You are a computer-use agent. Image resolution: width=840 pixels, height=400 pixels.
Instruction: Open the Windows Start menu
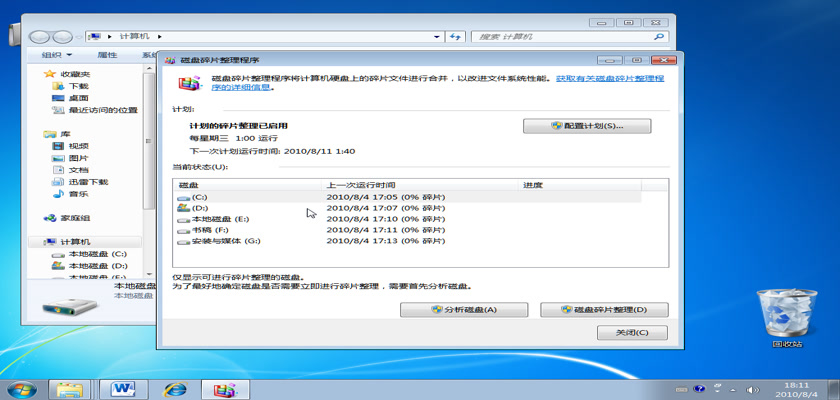pos(22,387)
